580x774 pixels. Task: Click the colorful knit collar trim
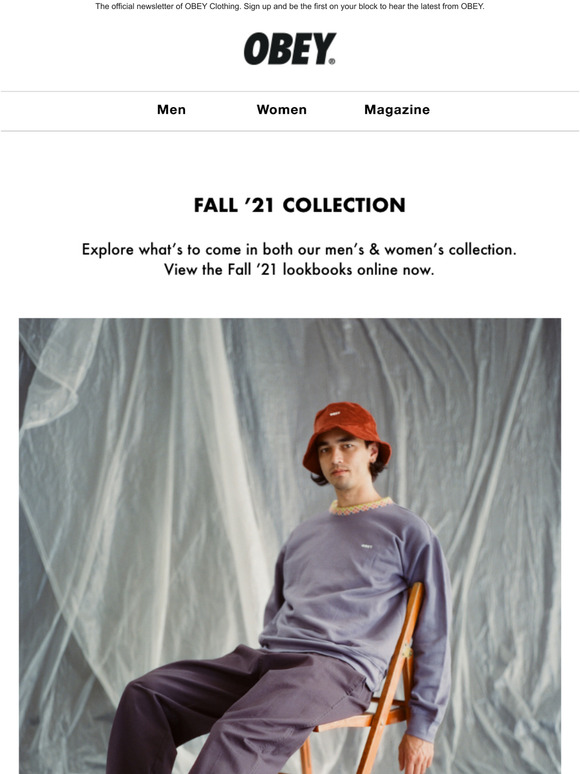tap(361, 506)
